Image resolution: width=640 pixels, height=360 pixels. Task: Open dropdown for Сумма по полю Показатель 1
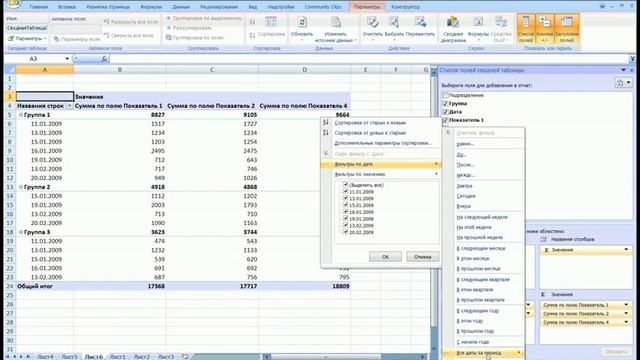point(626,305)
